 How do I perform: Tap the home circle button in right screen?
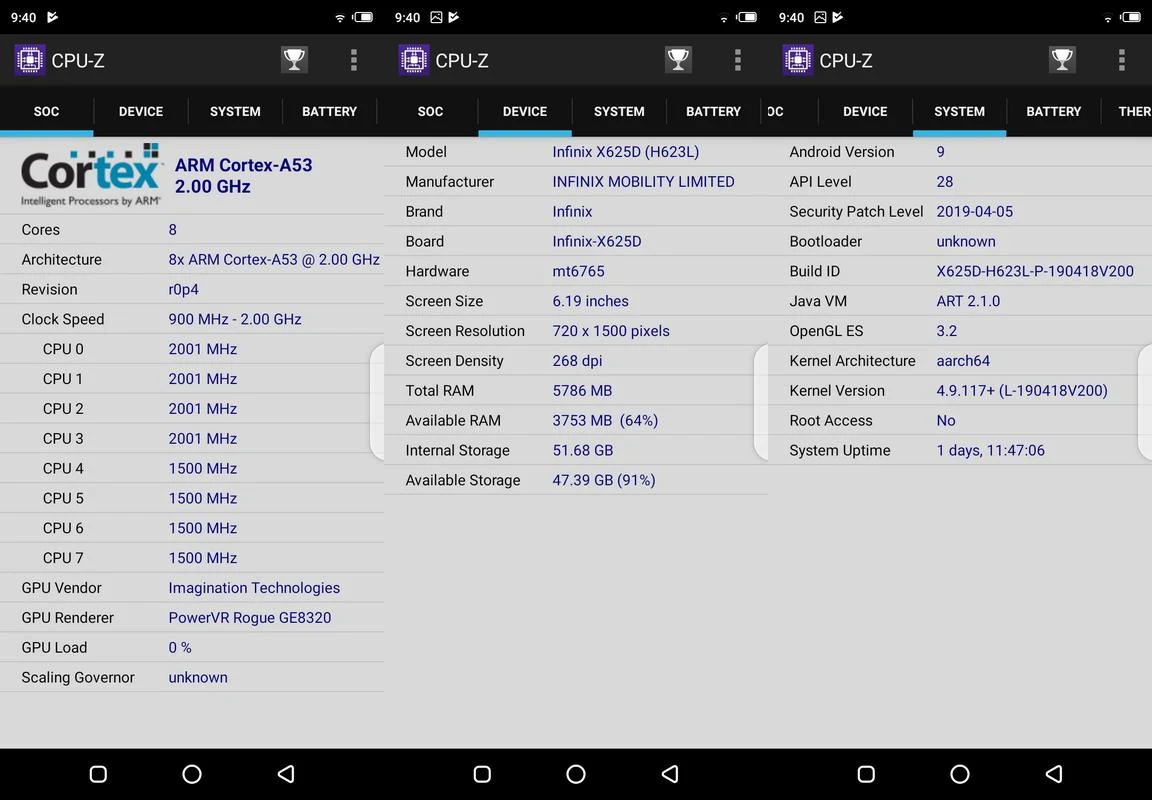point(960,774)
